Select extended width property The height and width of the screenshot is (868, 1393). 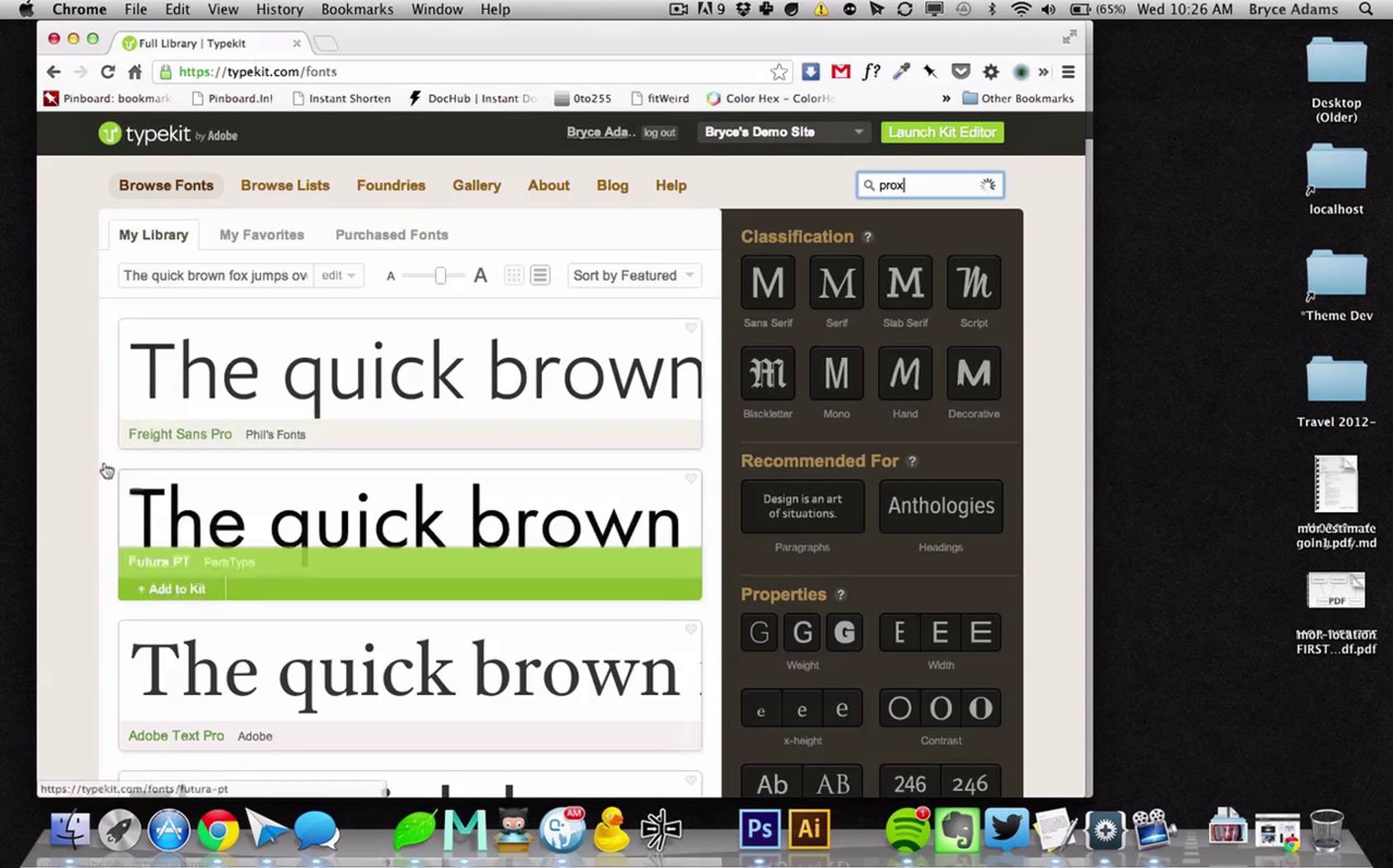981,632
